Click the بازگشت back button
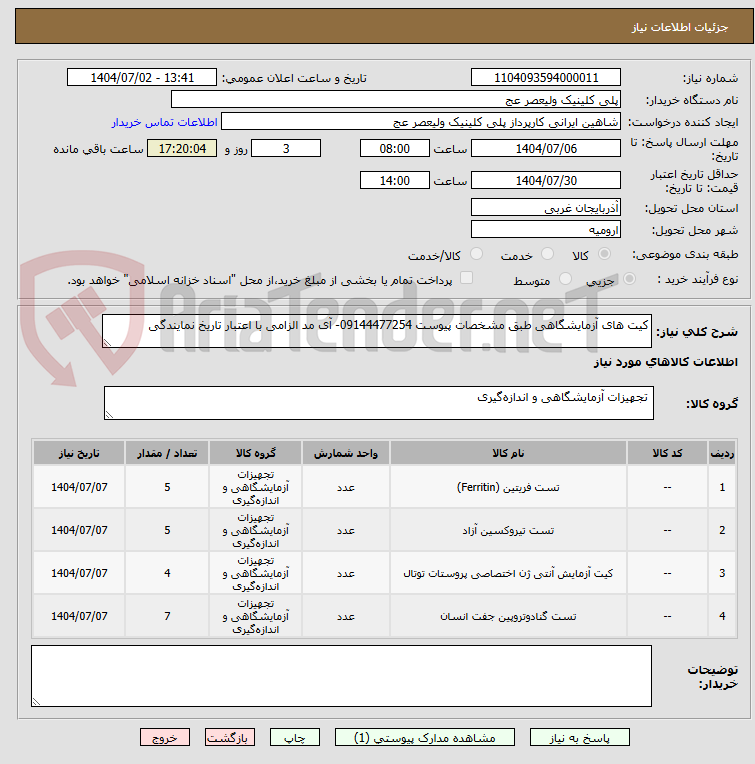This screenshot has width=755, height=764. coord(230,737)
